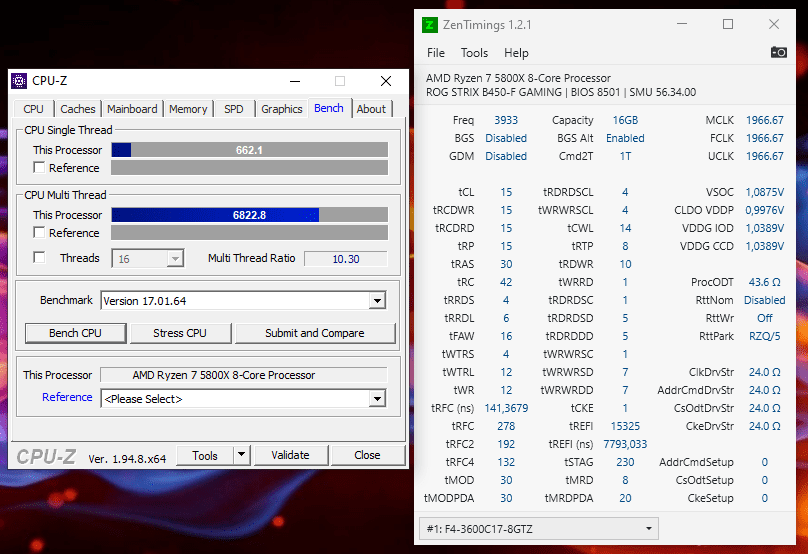808x554 pixels.
Task: Click the RttPark value RZQ/5
Action: point(765,336)
